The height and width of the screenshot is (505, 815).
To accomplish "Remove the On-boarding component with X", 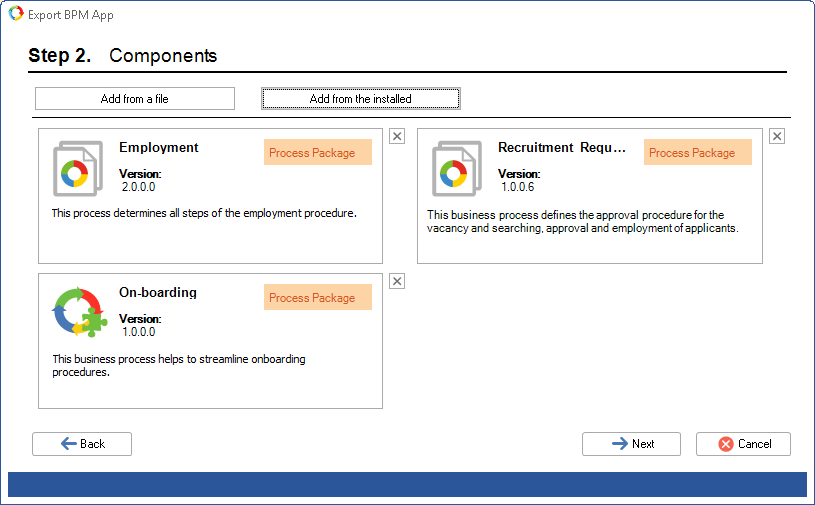I will click(x=397, y=282).
